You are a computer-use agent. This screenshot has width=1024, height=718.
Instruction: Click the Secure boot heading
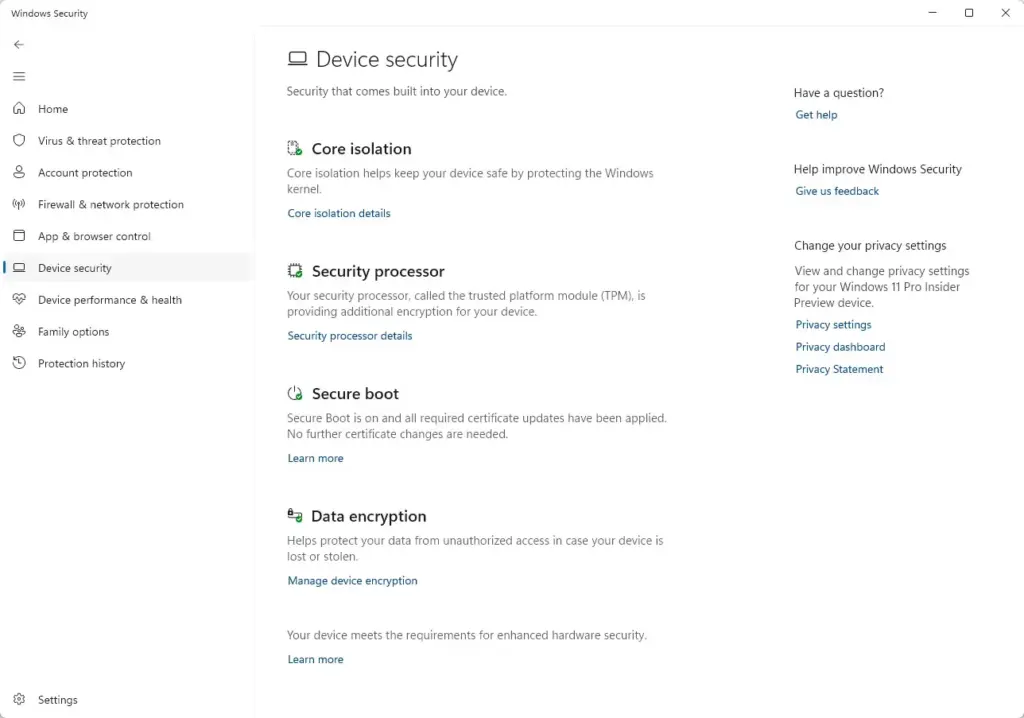(x=355, y=394)
